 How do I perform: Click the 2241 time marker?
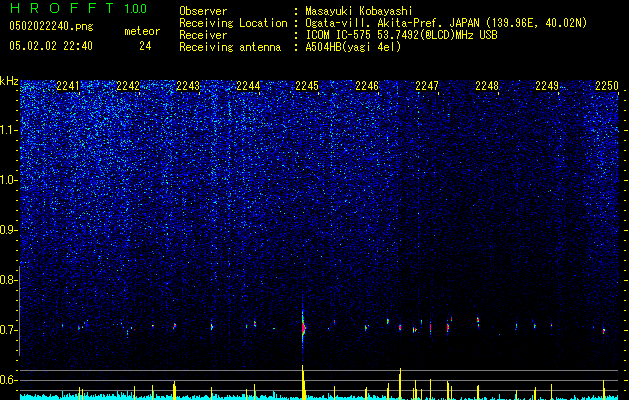[68, 85]
